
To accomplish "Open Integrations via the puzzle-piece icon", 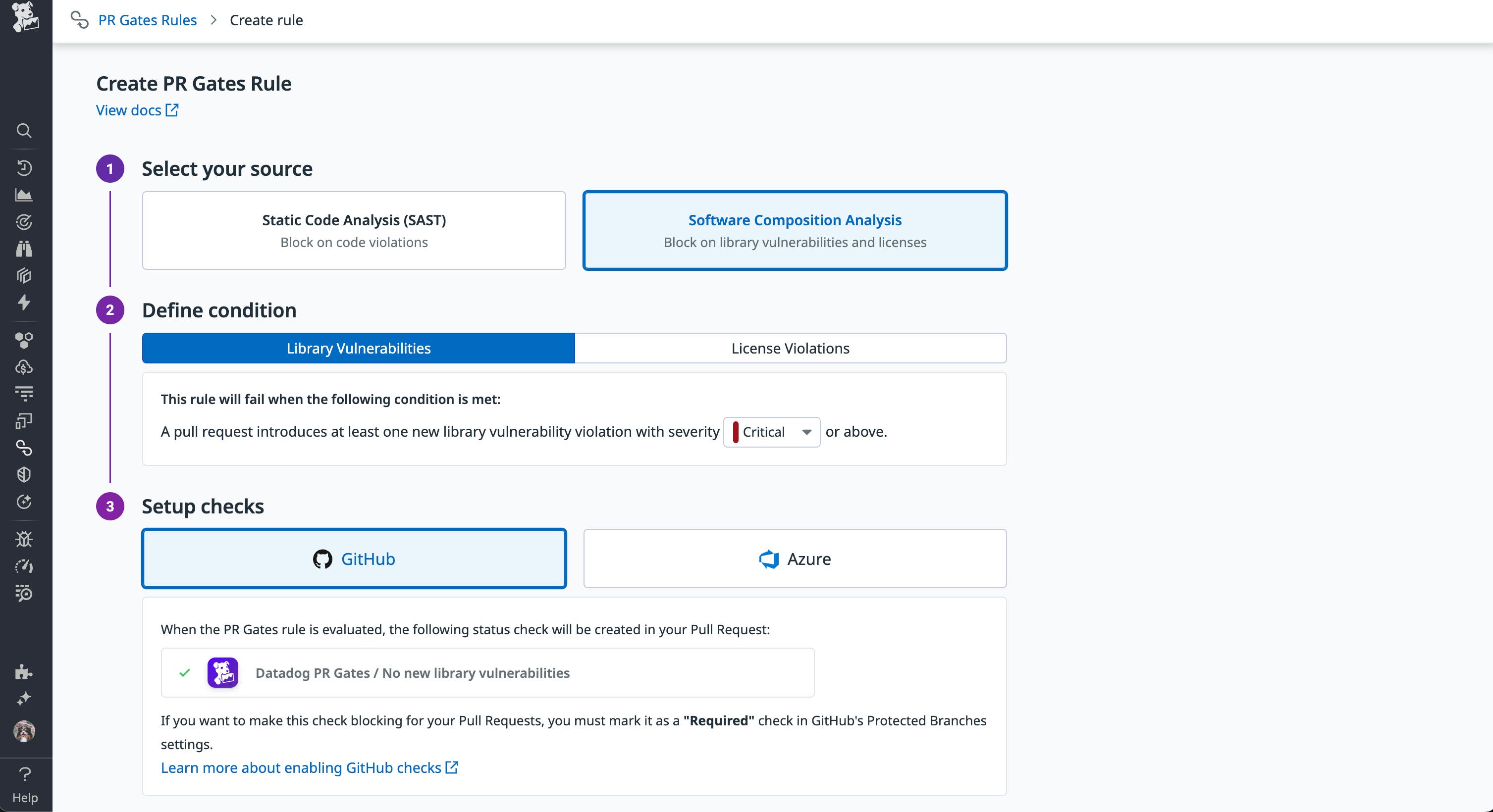I will (24, 672).
